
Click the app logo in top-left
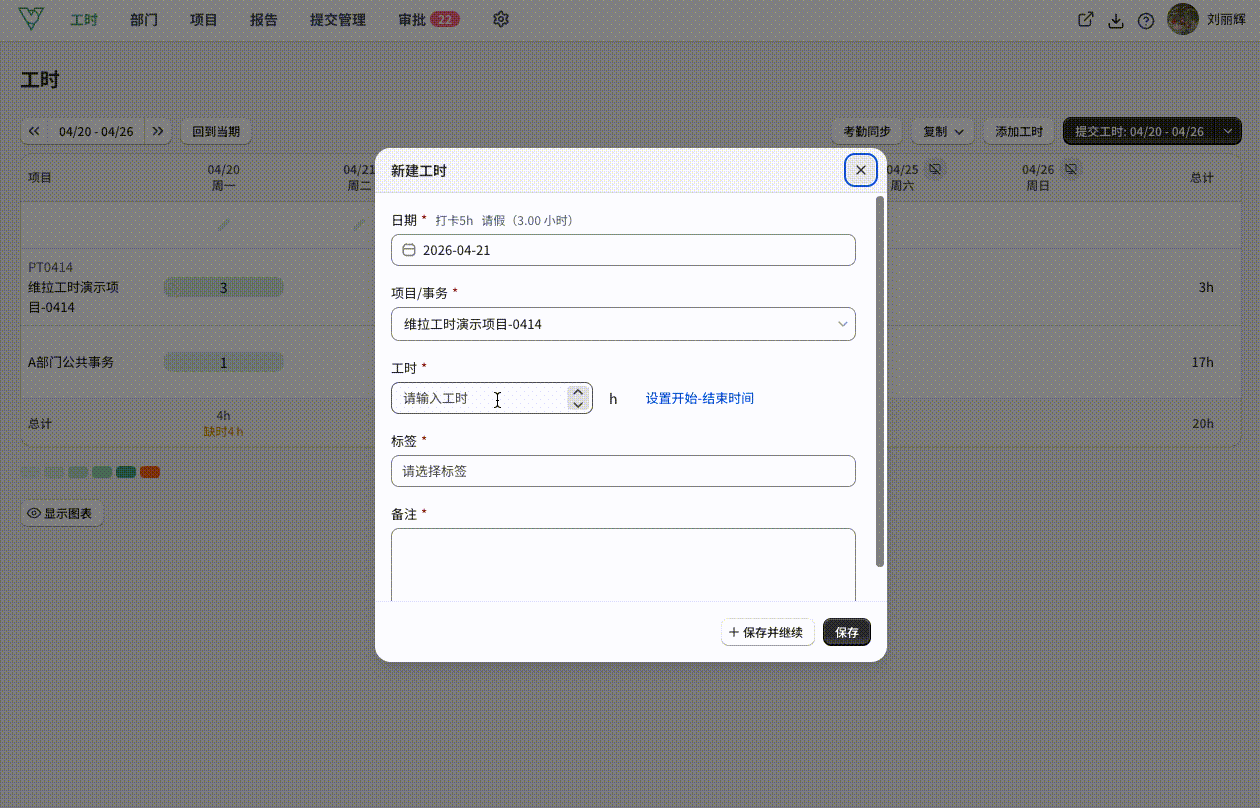coord(31,19)
